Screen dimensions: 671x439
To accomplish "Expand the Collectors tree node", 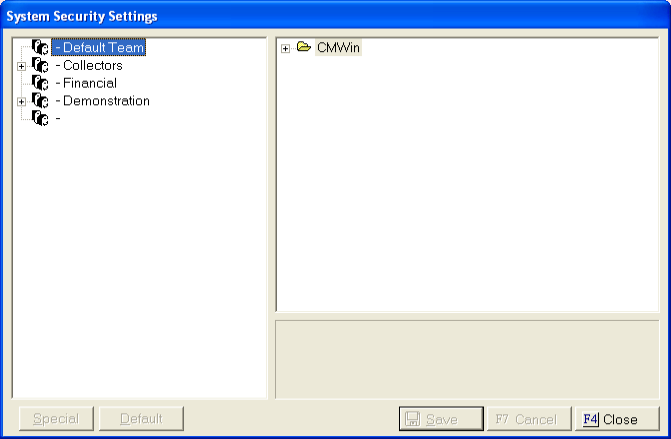I will coord(21,66).
